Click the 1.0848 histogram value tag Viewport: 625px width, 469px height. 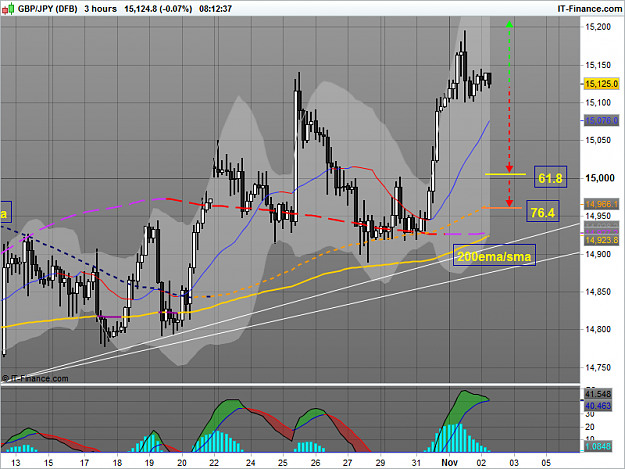[598, 446]
